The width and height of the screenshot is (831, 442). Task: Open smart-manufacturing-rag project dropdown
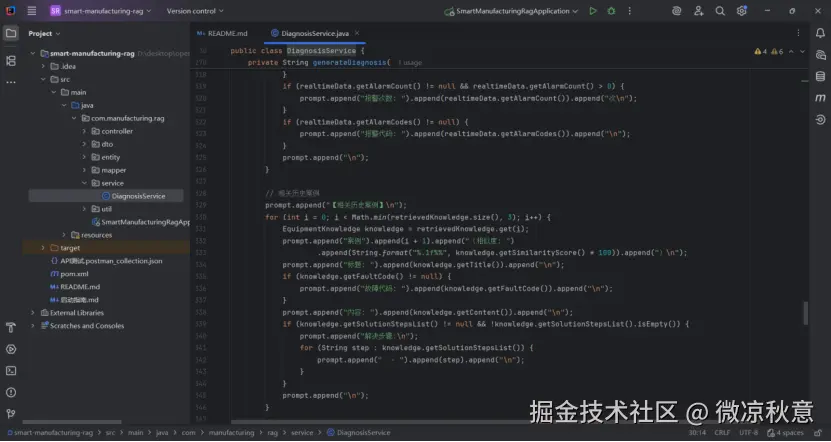[101, 11]
